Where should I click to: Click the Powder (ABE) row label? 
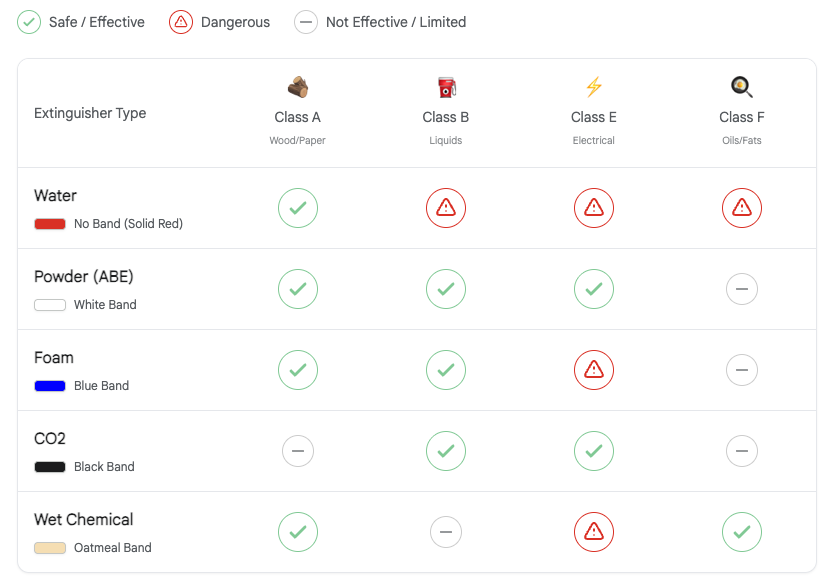pyautogui.click(x=84, y=276)
